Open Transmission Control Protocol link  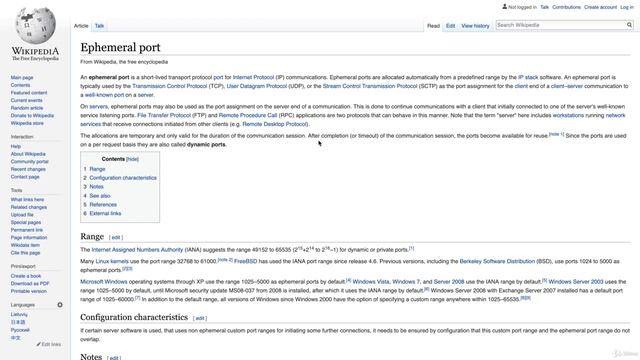tap(170, 86)
